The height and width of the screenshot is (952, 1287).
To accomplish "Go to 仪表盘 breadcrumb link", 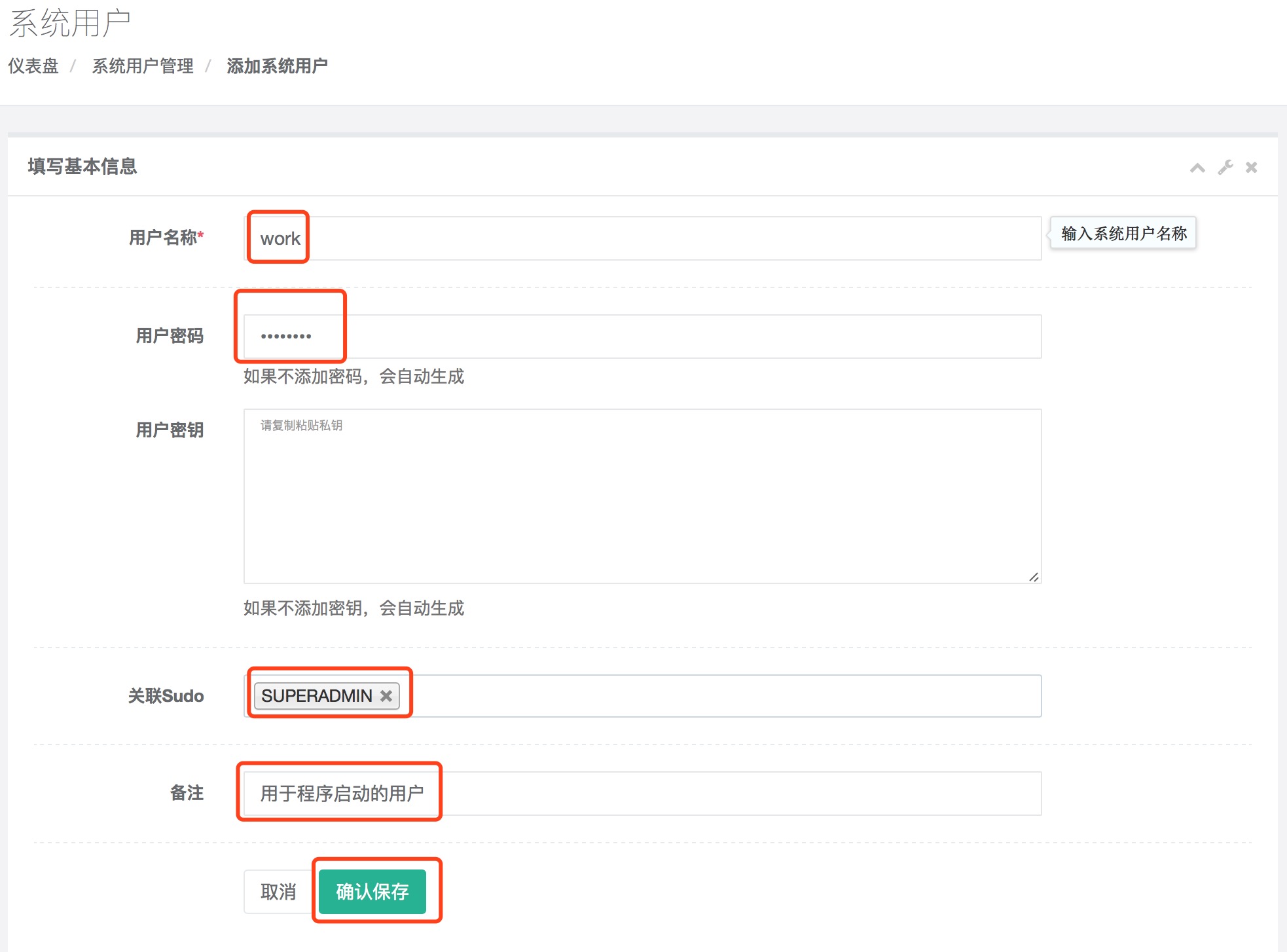I will (x=33, y=66).
